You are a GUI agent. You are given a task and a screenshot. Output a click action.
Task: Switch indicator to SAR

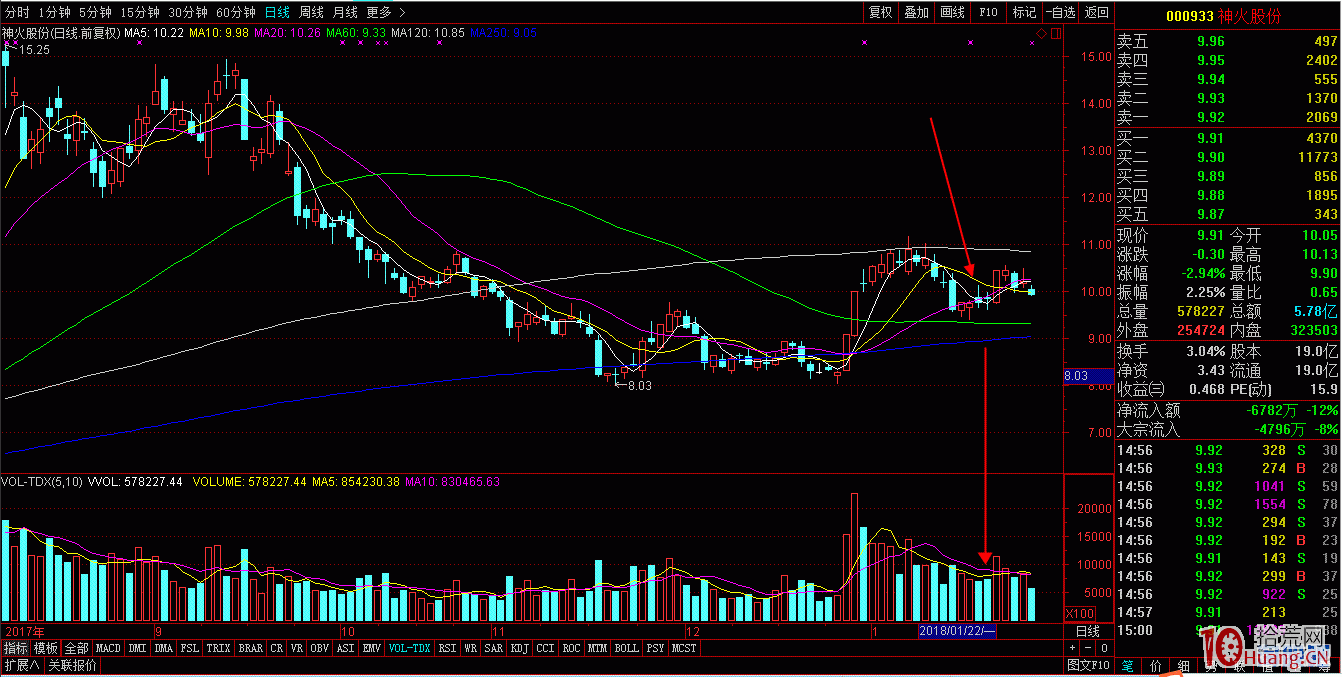point(494,648)
